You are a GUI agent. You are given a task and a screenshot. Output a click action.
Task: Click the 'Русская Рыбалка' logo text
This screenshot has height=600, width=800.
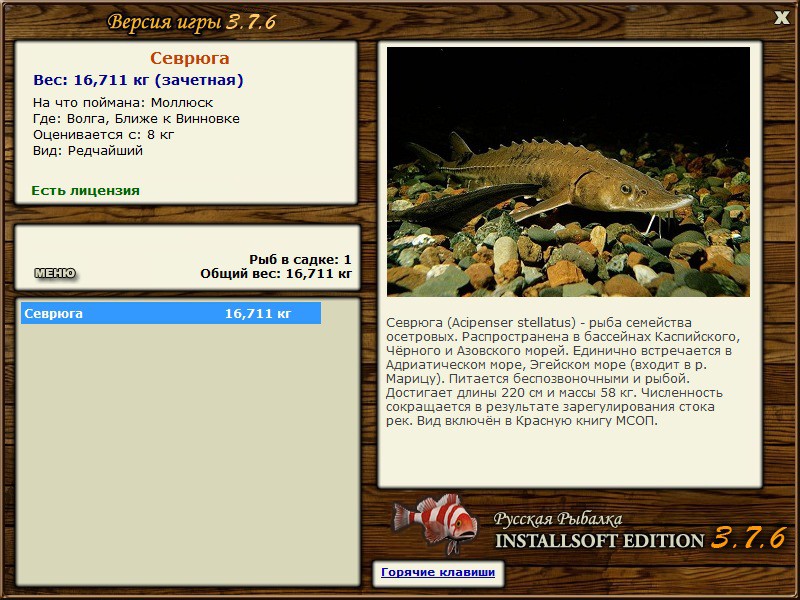coord(558,519)
